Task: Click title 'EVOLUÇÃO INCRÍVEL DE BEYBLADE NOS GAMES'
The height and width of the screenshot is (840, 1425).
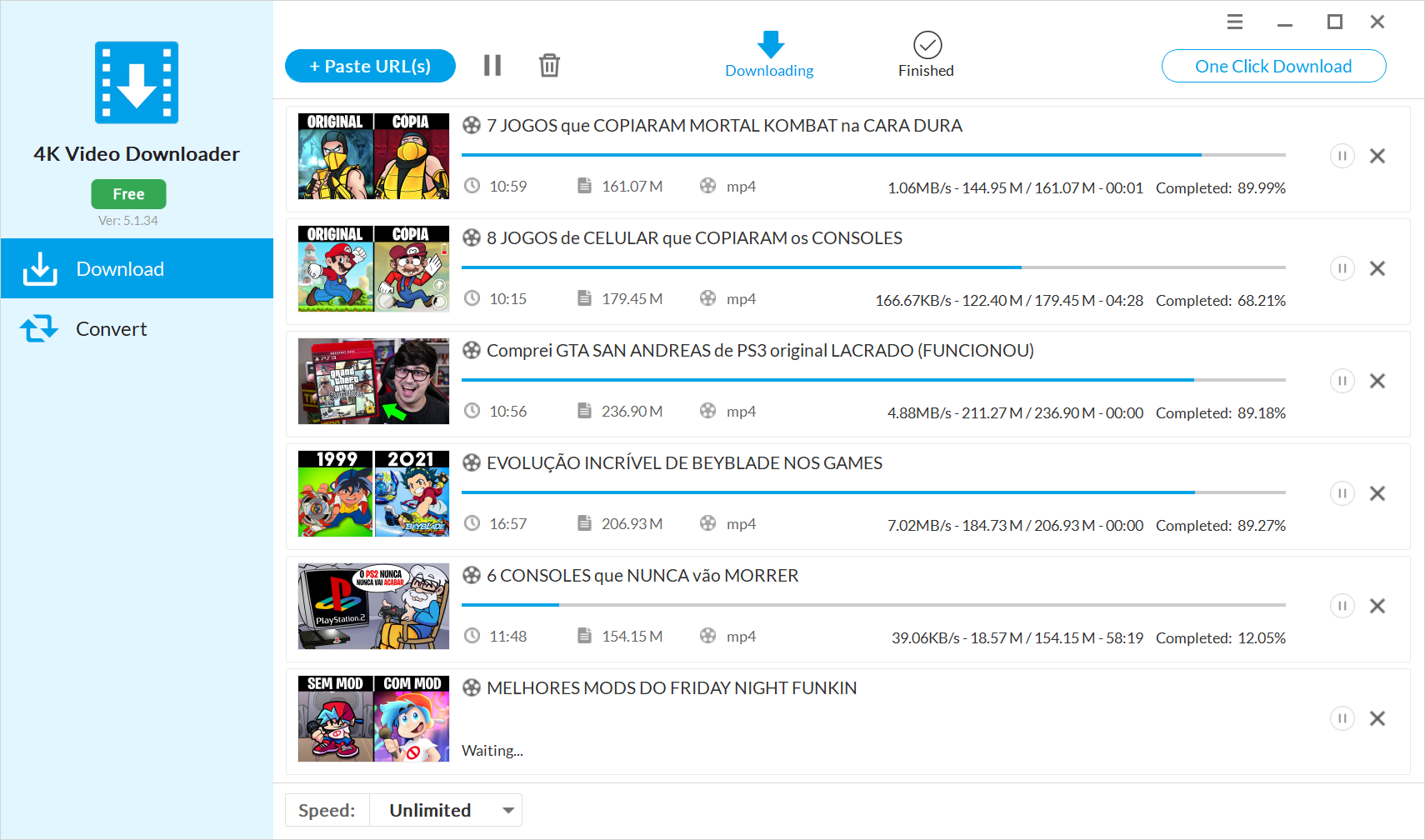Action: [x=684, y=463]
